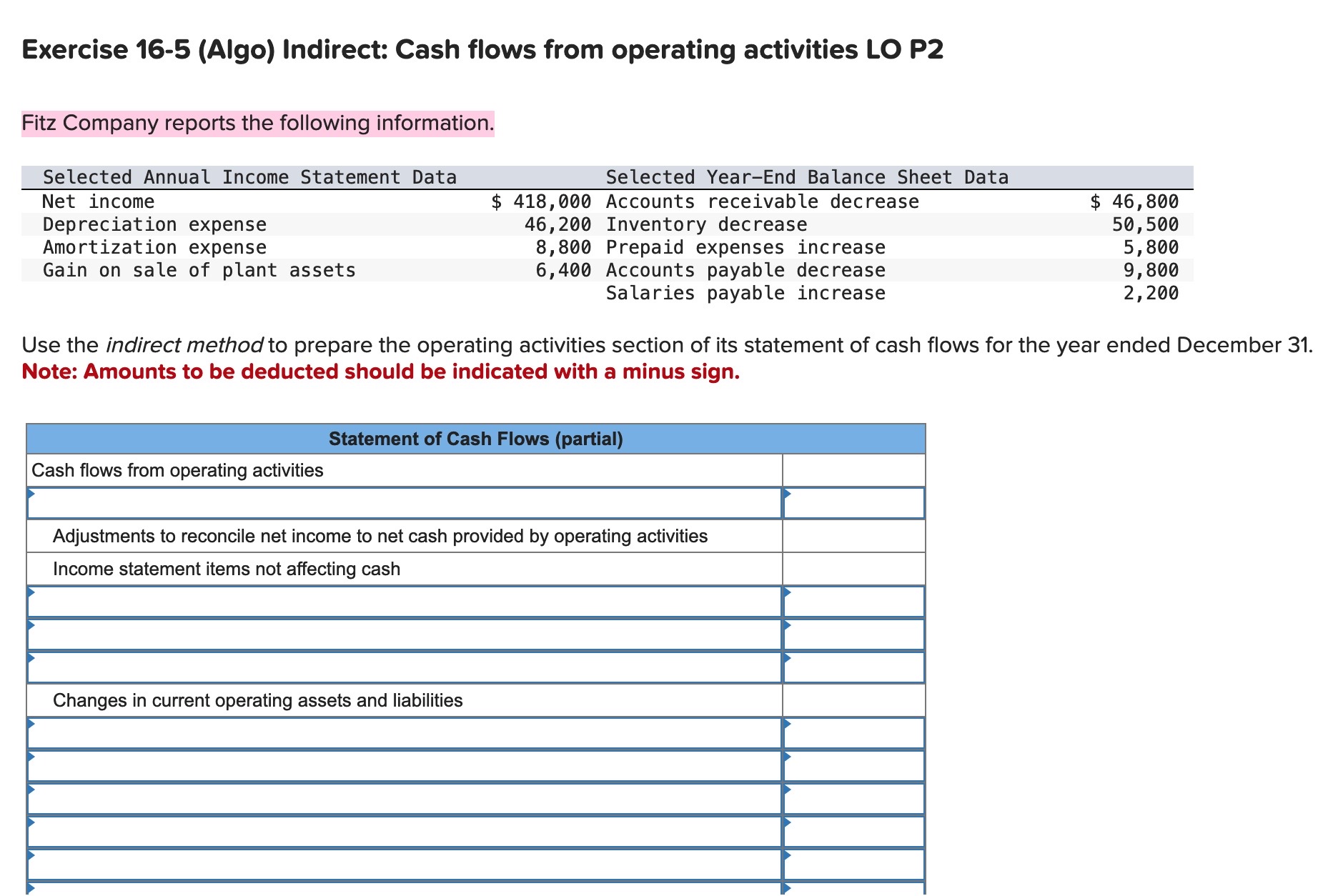1328x896 pixels.
Task: Click the 'Net income' row label
Action: tap(99, 201)
